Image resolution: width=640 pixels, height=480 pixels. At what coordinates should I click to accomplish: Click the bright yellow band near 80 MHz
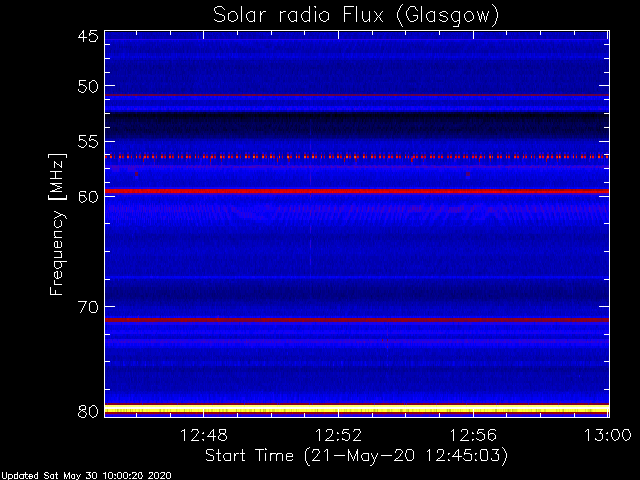point(357,409)
